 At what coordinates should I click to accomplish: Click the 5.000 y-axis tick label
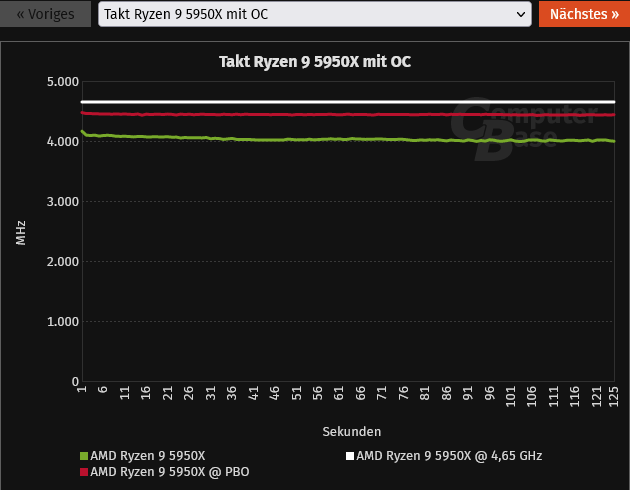click(x=63, y=82)
